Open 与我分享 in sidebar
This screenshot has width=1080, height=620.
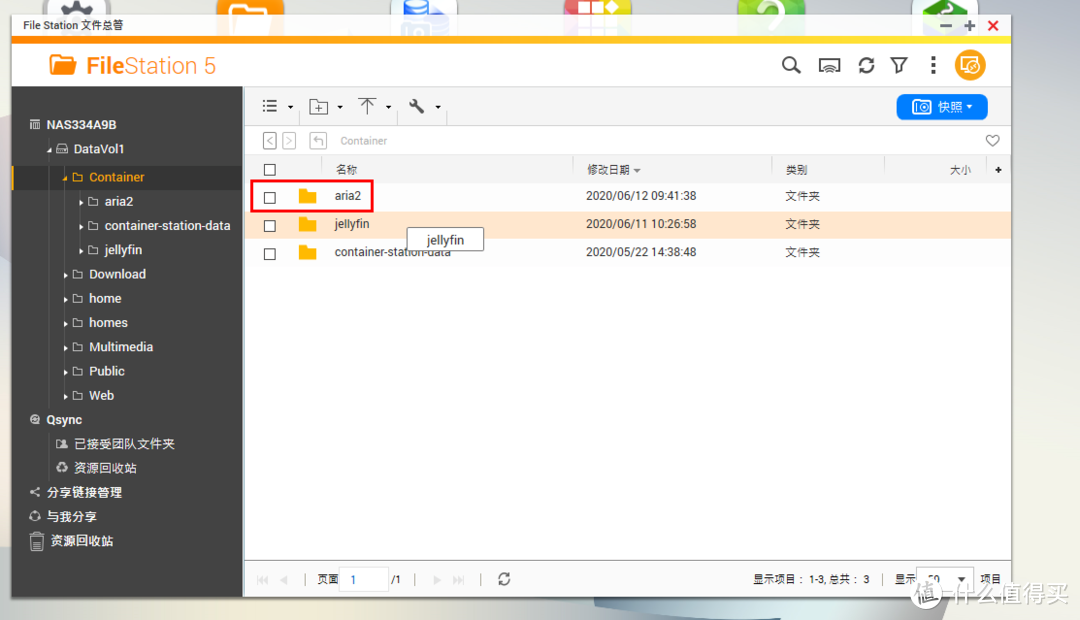[x=72, y=517]
